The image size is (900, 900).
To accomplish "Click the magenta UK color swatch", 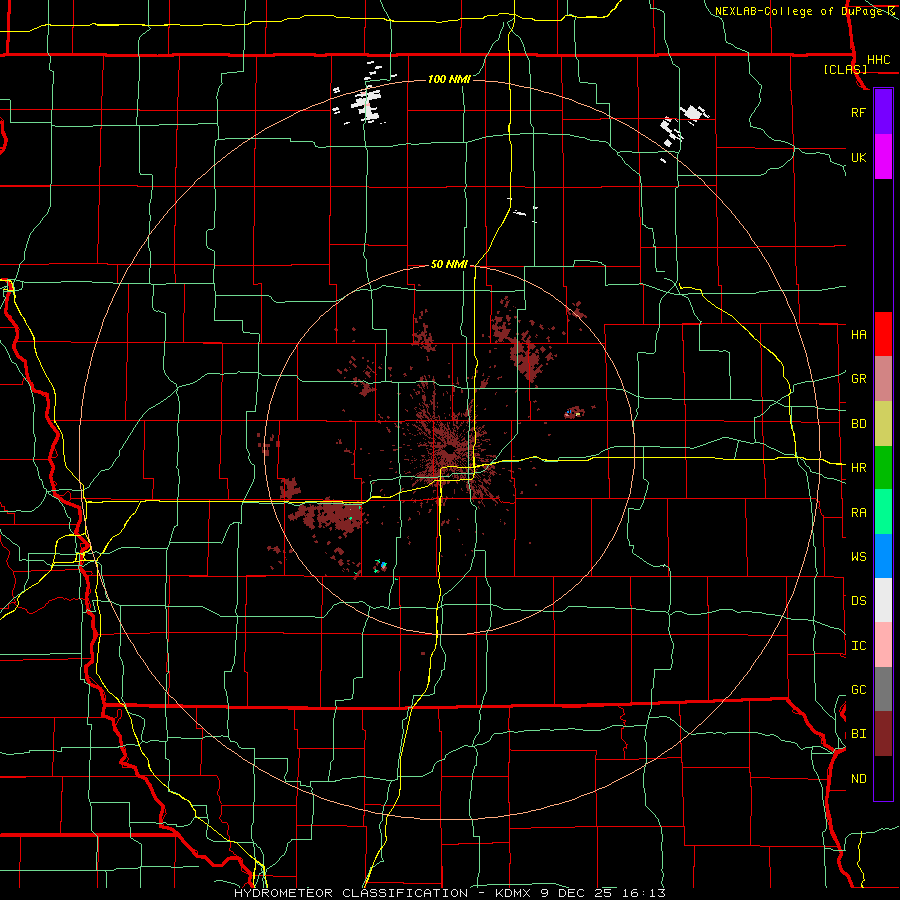I will (883, 157).
